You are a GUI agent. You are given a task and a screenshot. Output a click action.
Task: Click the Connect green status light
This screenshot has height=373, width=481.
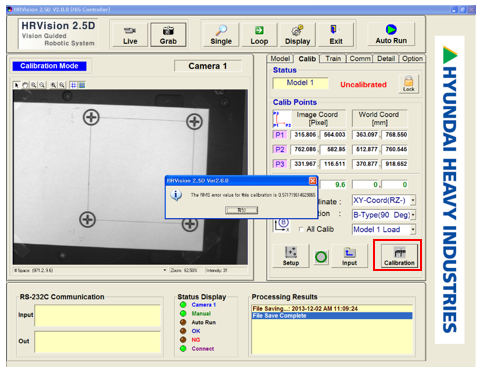click(x=183, y=349)
